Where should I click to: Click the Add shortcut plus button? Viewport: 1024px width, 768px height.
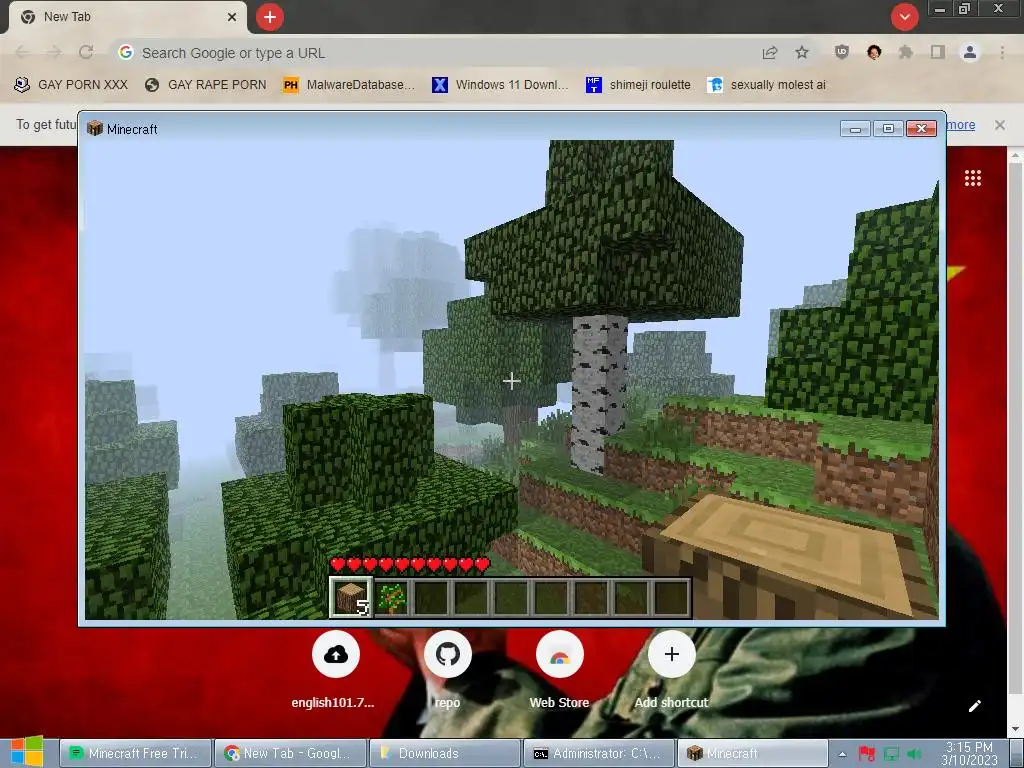pos(671,654)
